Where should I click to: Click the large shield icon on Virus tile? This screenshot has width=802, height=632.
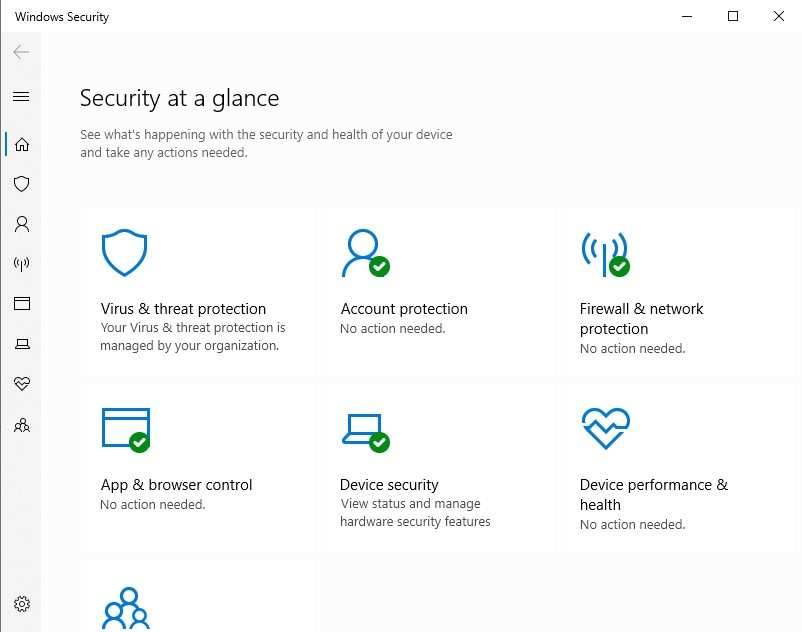pyautogui.click(x=124, y=253)
